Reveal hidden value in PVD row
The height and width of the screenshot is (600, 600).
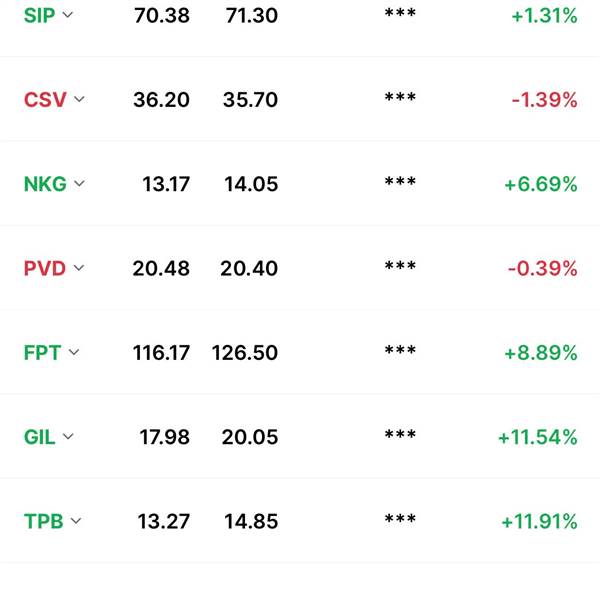(x=400, y=266)
